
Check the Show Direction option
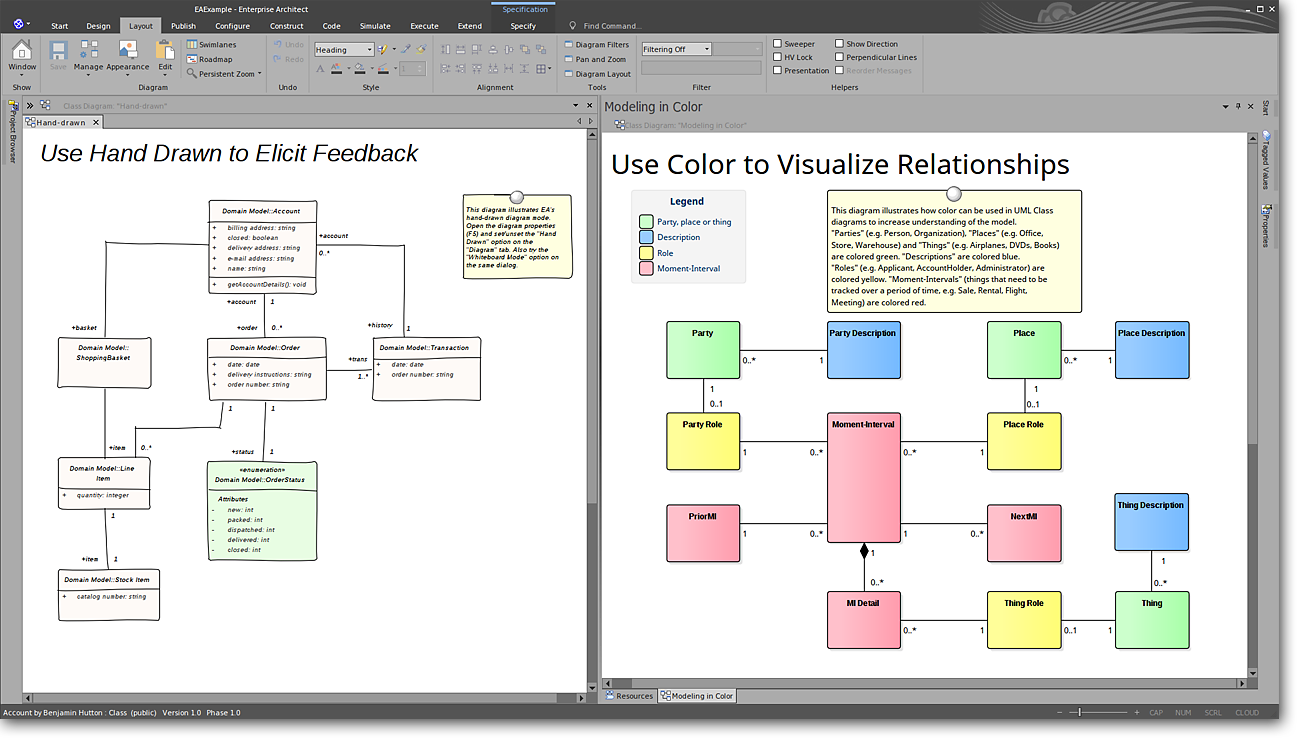coord(839,44)
